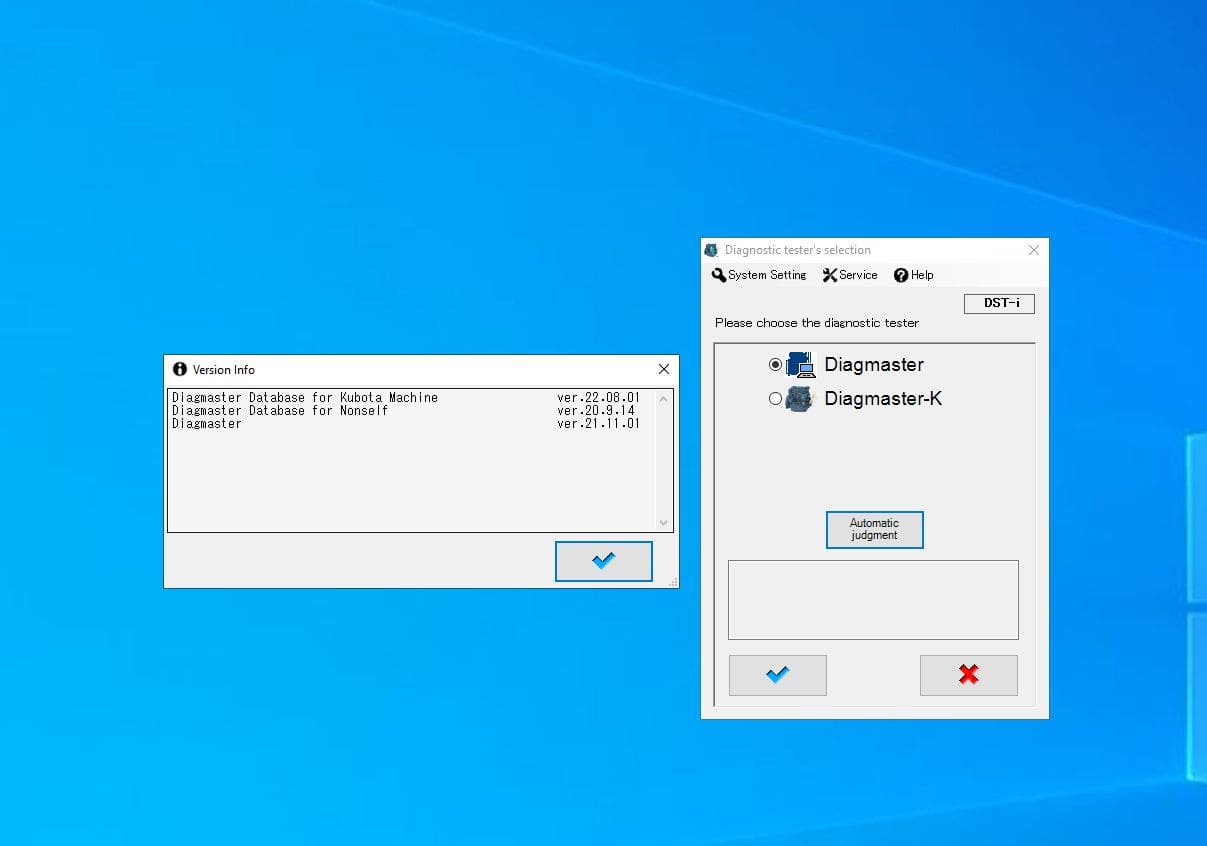Click the Diagmaster computer icon
The height and width of the screenshot is (846, 1207).
tap(801, 365)
